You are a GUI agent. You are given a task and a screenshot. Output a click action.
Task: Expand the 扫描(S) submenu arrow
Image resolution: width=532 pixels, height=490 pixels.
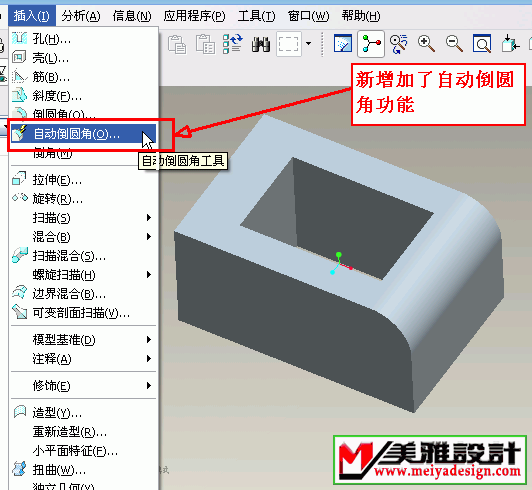coord(149,218)
